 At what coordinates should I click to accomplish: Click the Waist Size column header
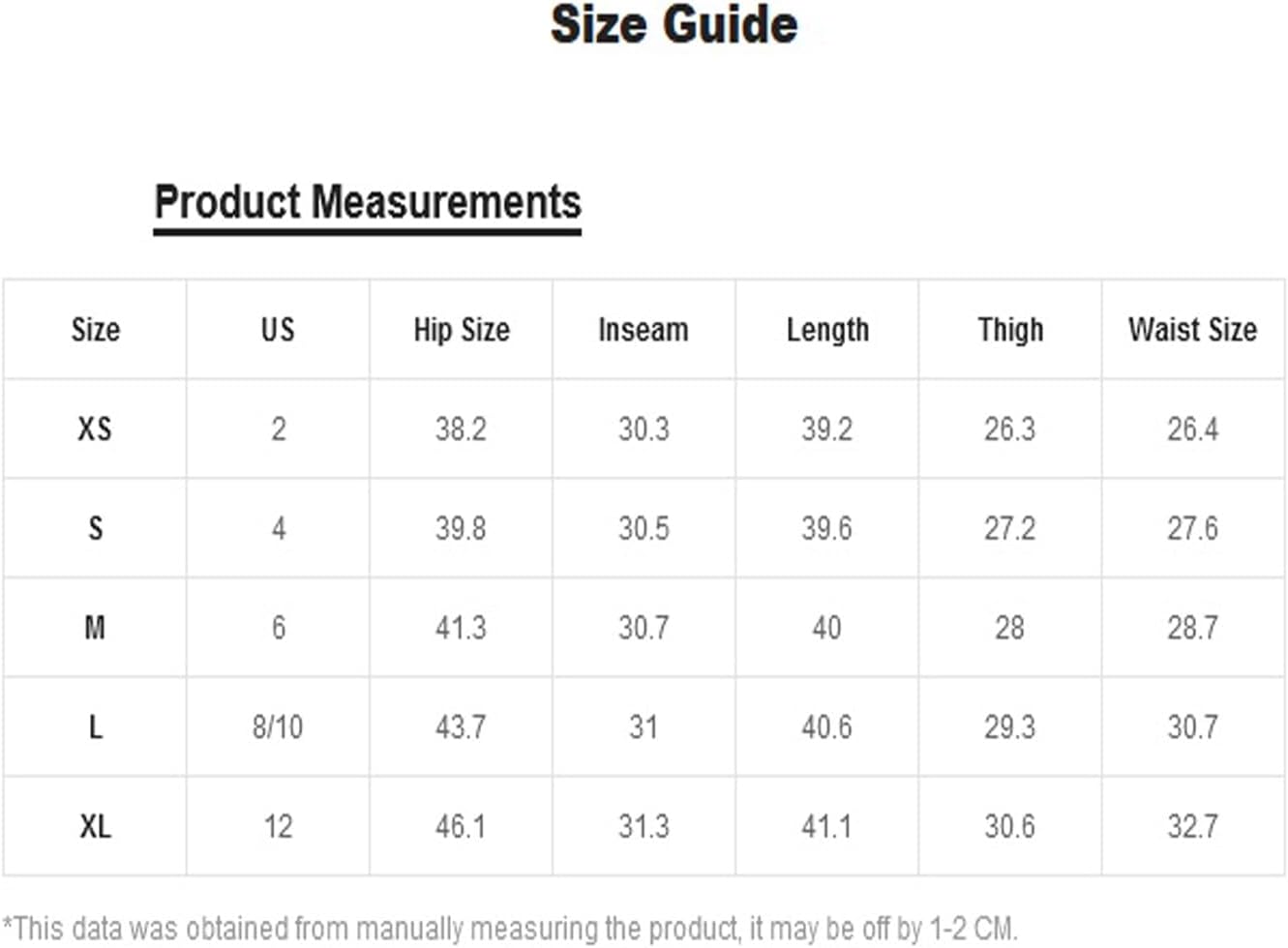coord(1192,330)
